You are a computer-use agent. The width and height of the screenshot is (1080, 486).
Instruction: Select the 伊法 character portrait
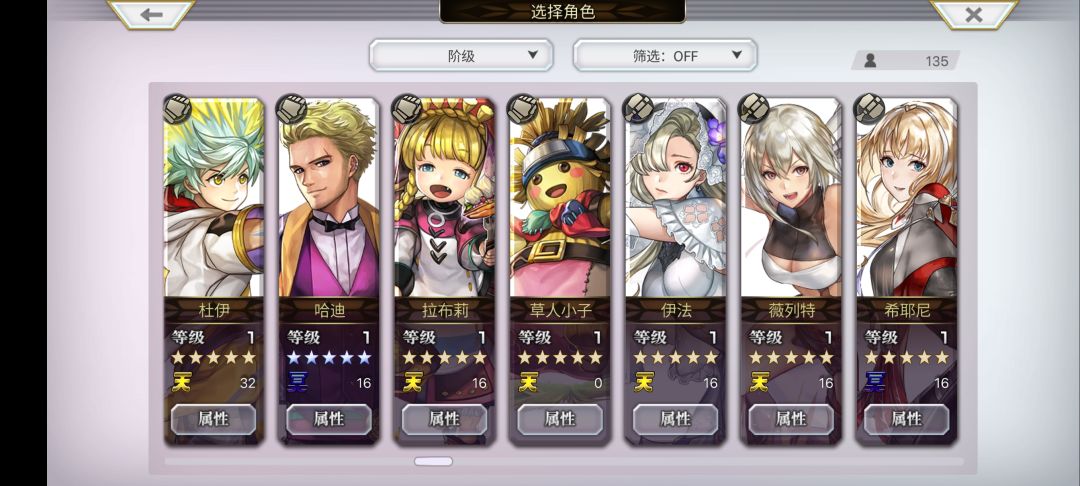pyautogui.click(x=675, y=197)
